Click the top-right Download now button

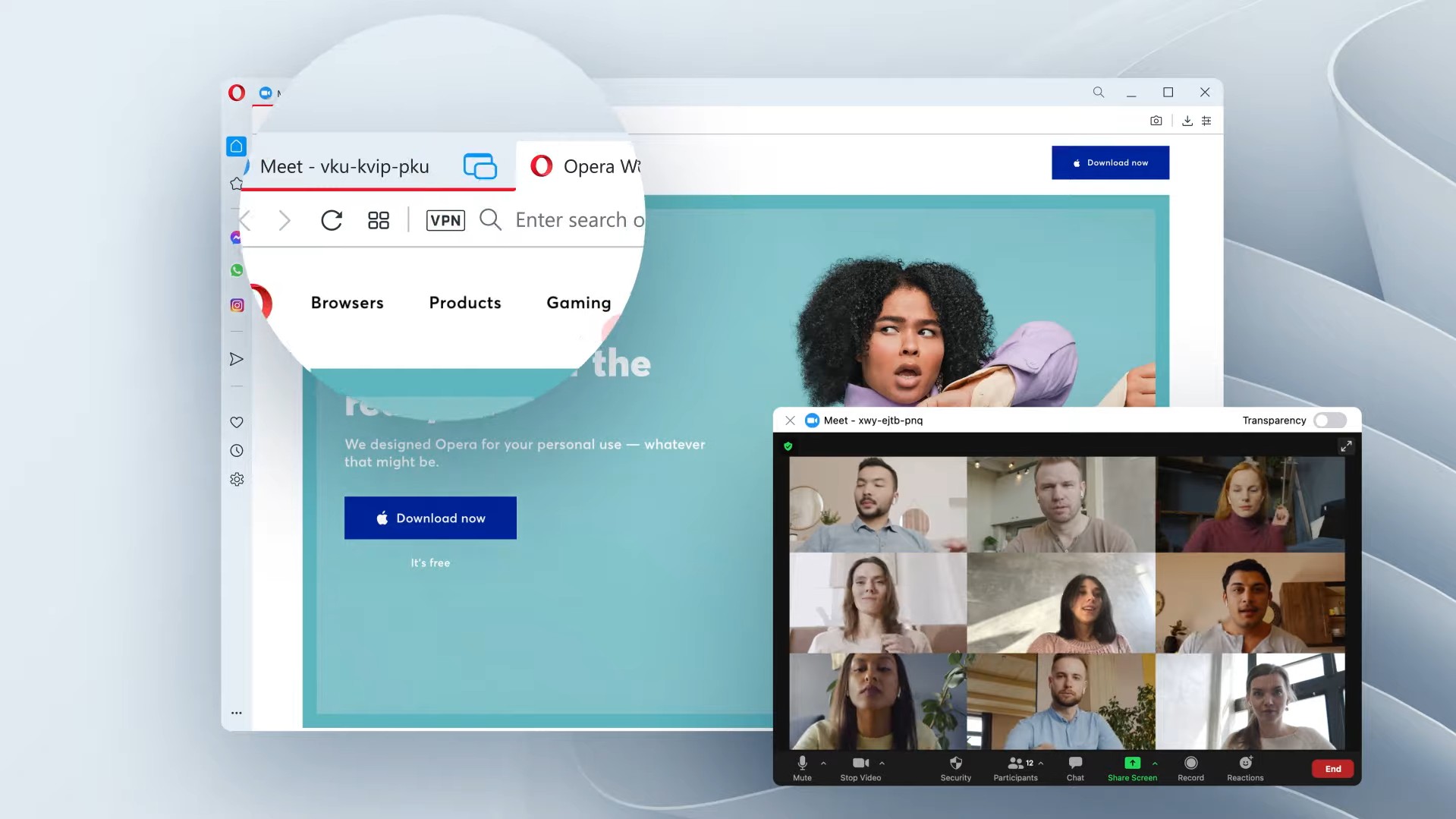(1110, 162)
